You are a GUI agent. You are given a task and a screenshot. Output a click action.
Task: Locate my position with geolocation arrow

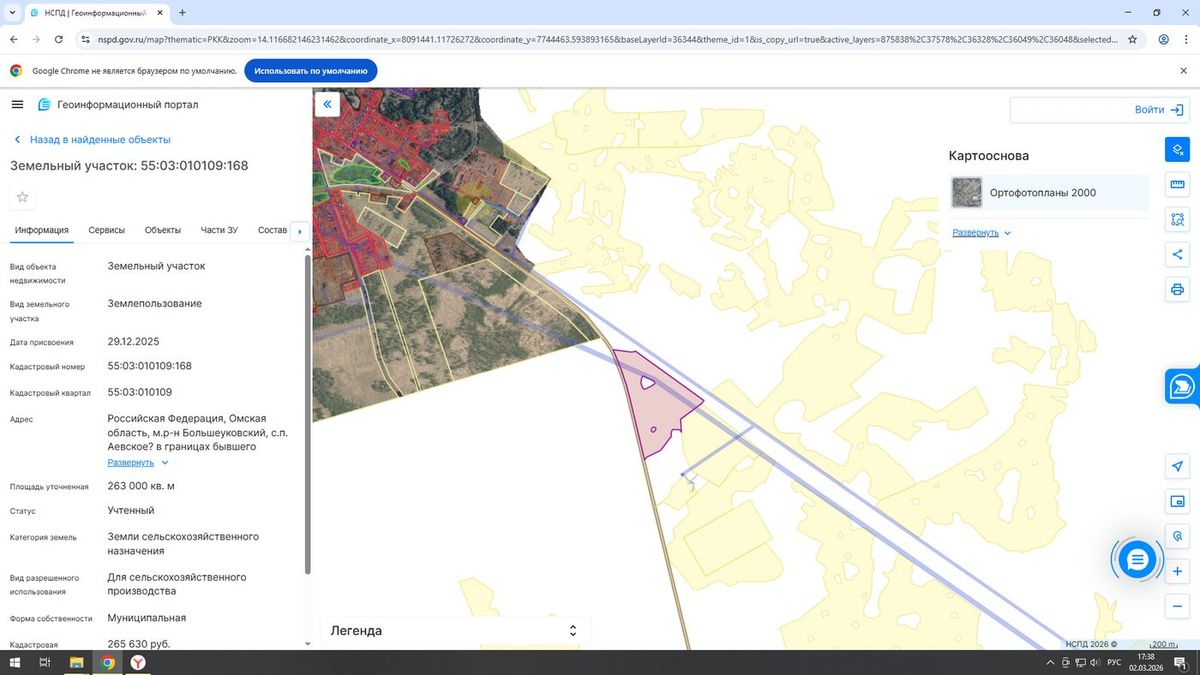click(x=1177, y=467)
